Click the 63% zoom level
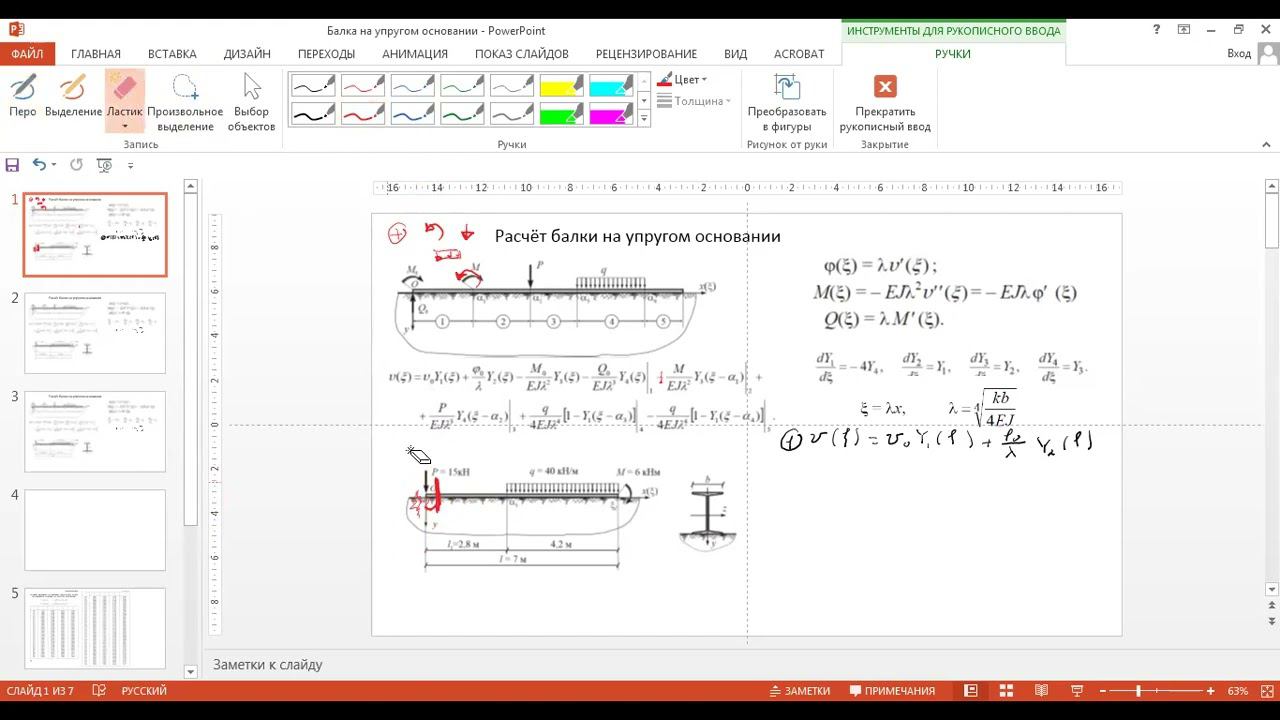1280x720 pixels. (1238, 691)
